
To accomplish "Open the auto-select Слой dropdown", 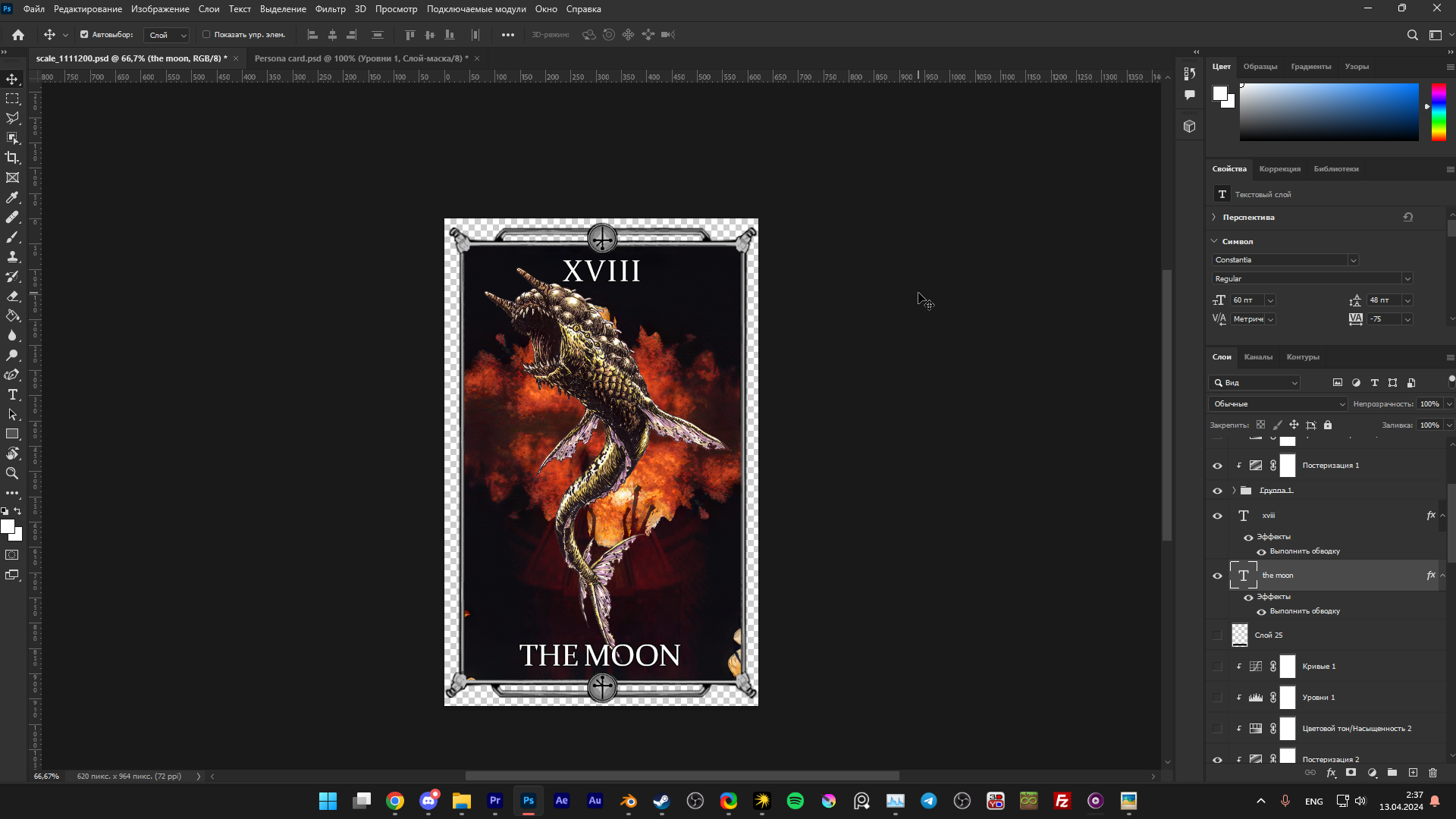I will coord(167,35).
